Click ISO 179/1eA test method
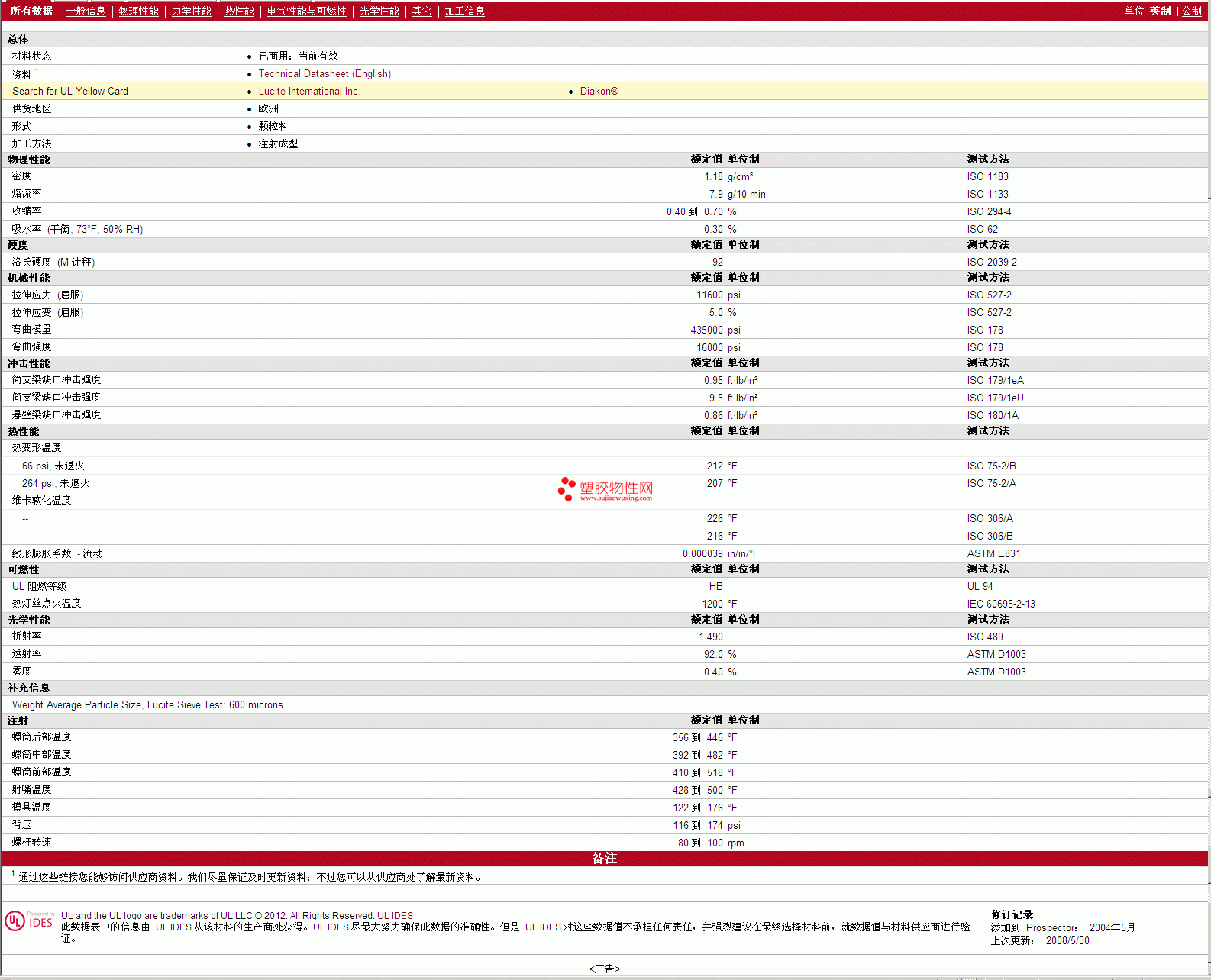1211x980 pixels. 995,381
